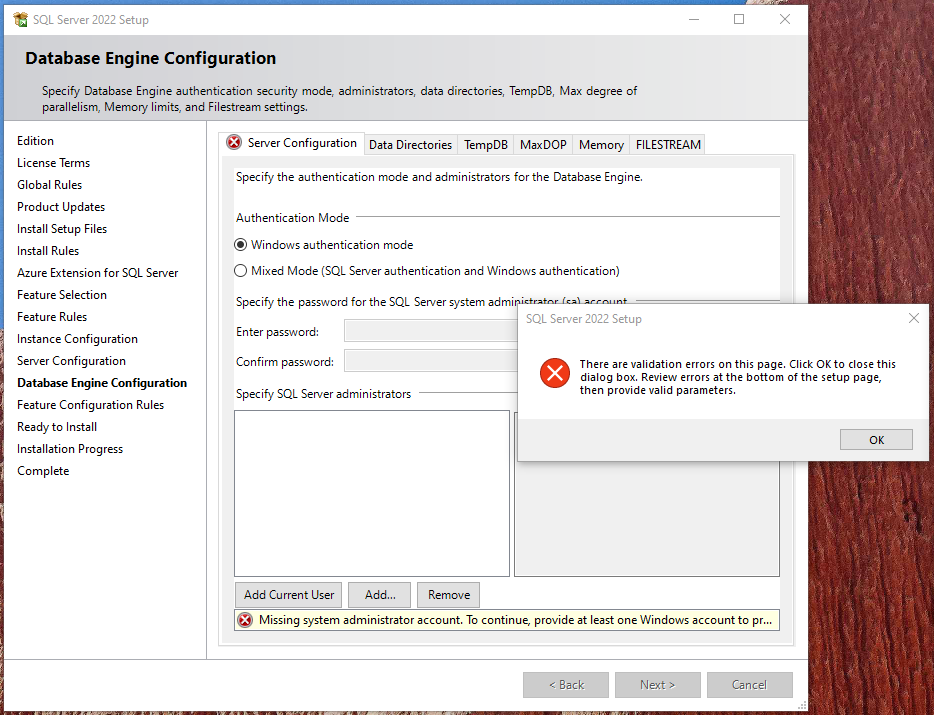
Task: Click OK in the validation error dialog
Action: (876, 440)
